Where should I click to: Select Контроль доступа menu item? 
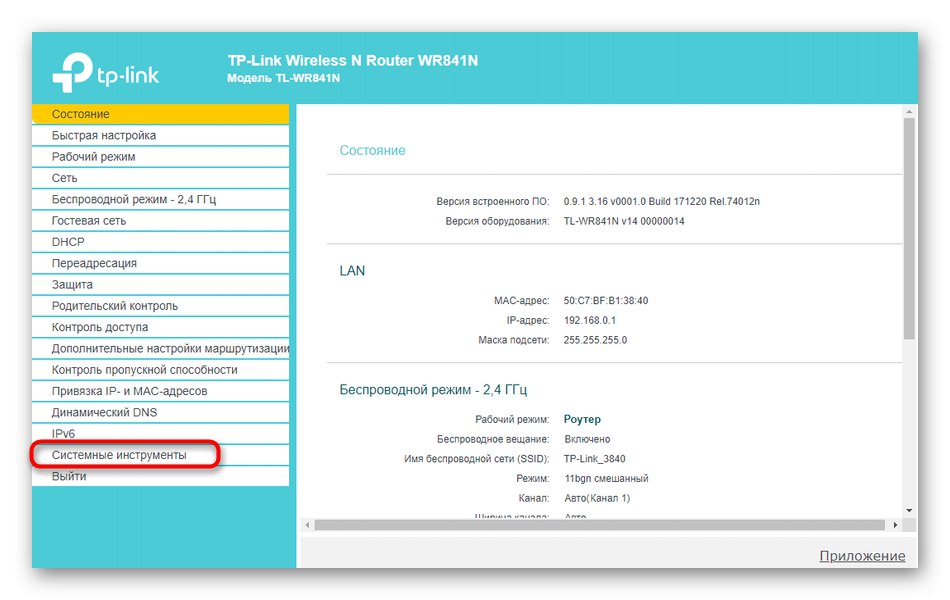click(x=161, y=327)
